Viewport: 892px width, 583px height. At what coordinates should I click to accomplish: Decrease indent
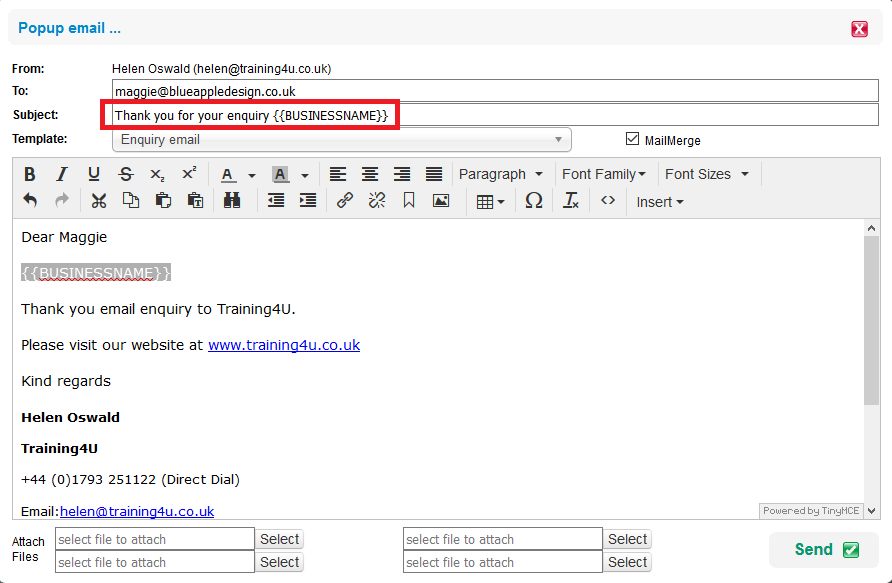click(x=276, y=201)
